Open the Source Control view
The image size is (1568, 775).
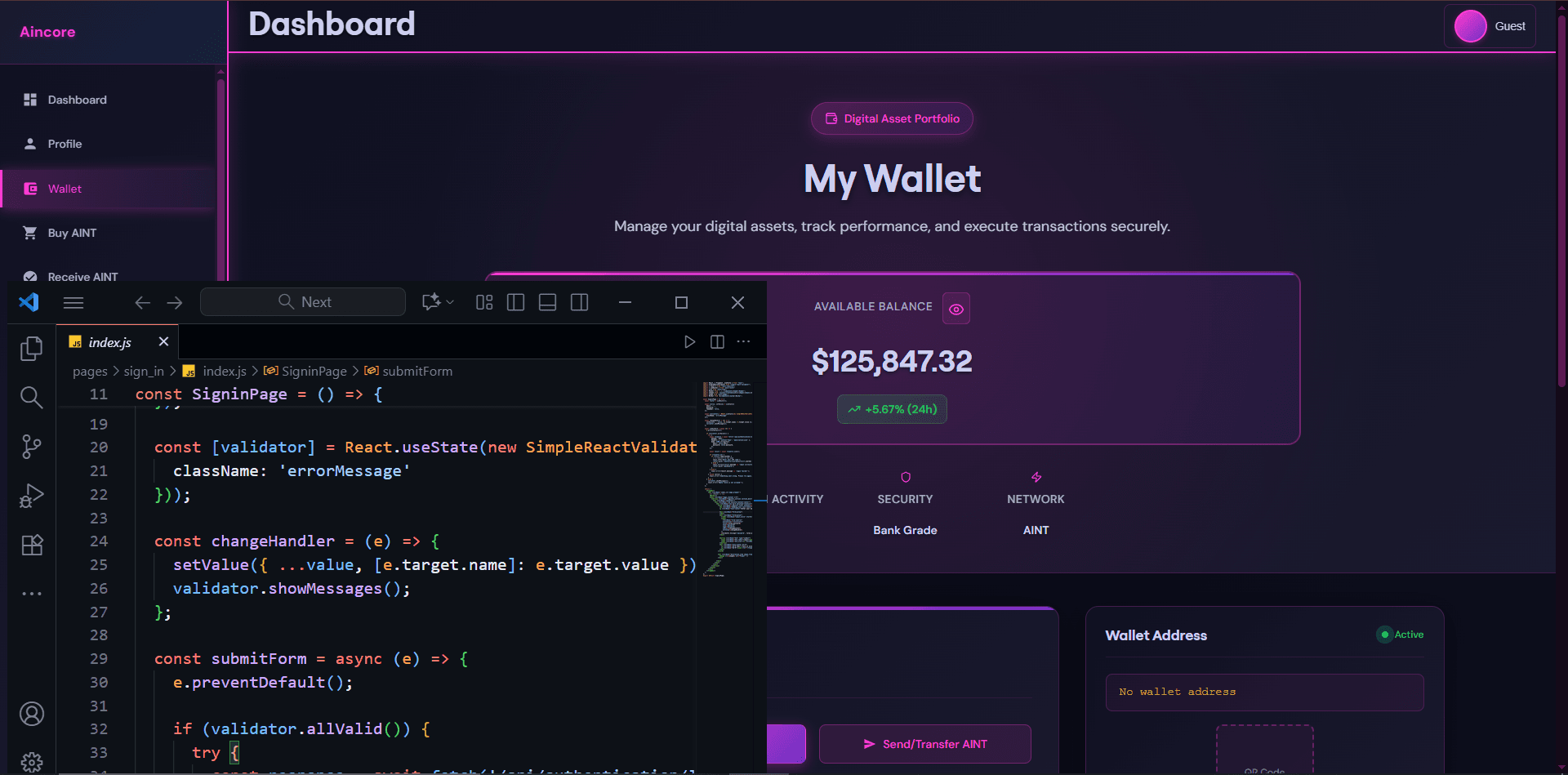pyautogui.click(x=31, y=447)
